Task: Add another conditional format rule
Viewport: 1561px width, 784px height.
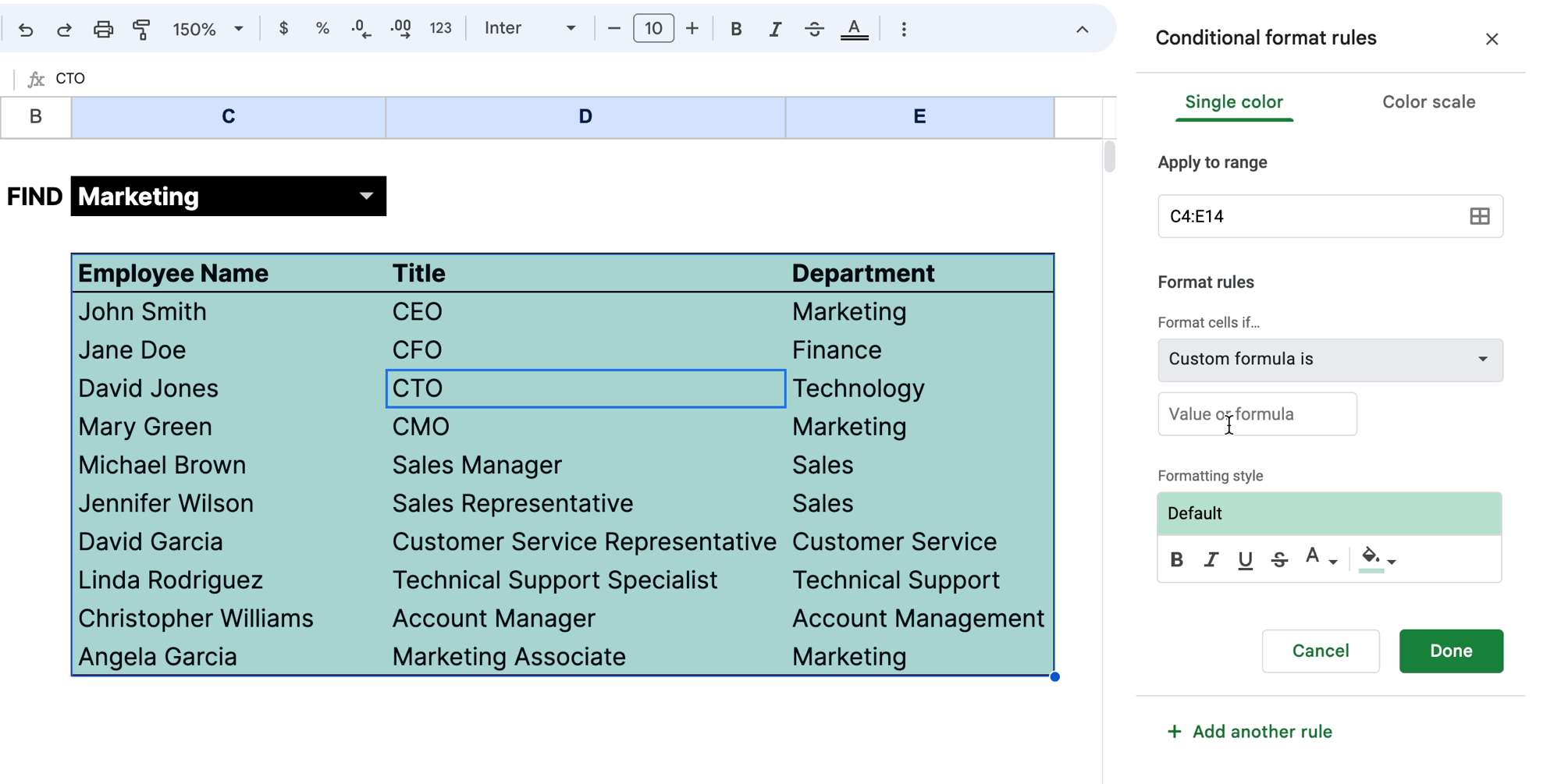Action: pyautogui.click(x=1250, y=732)
